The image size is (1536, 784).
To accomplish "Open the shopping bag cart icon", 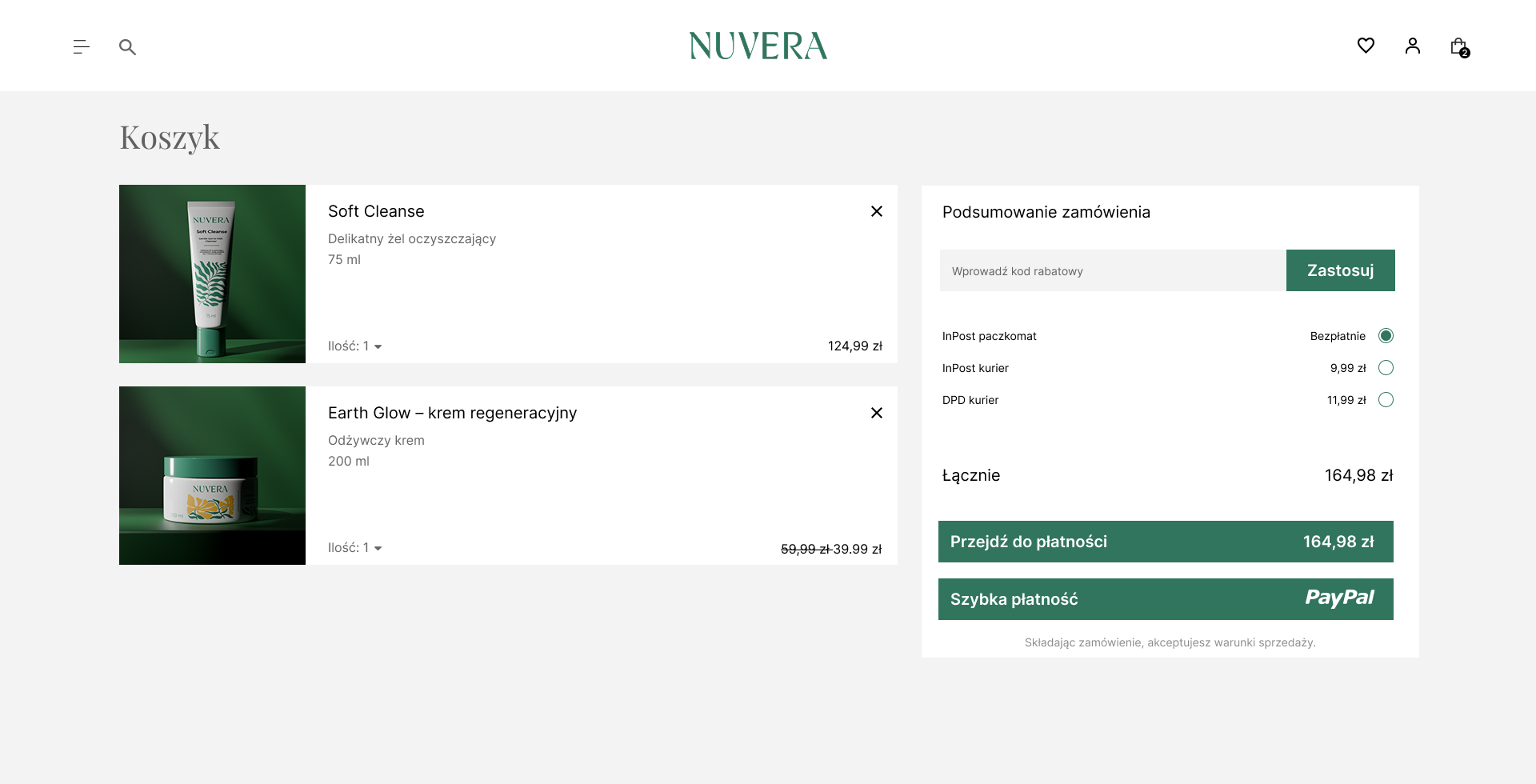I will (1460, 47).
